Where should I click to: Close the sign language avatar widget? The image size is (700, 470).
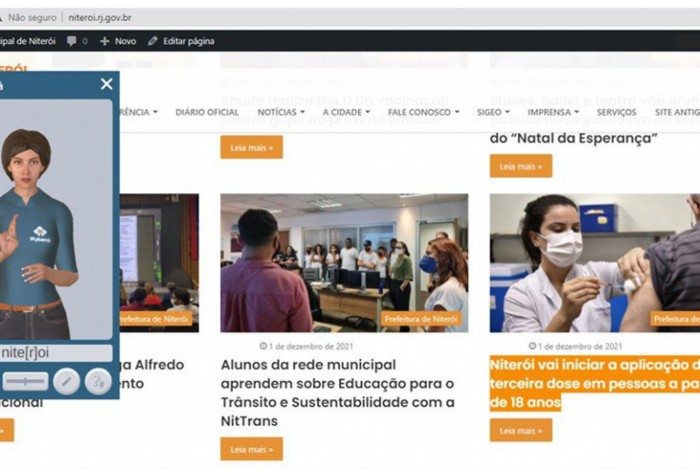click(107, 83)
